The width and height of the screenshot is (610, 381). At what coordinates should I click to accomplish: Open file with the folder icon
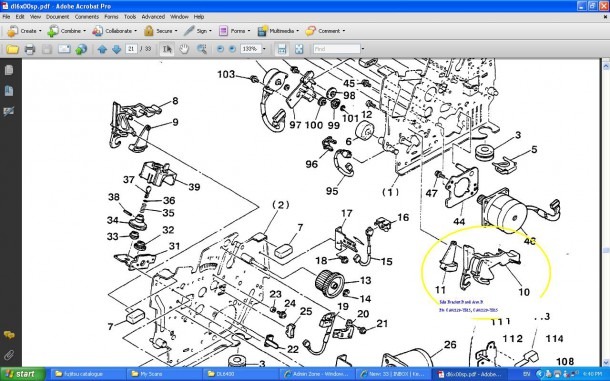12,49
